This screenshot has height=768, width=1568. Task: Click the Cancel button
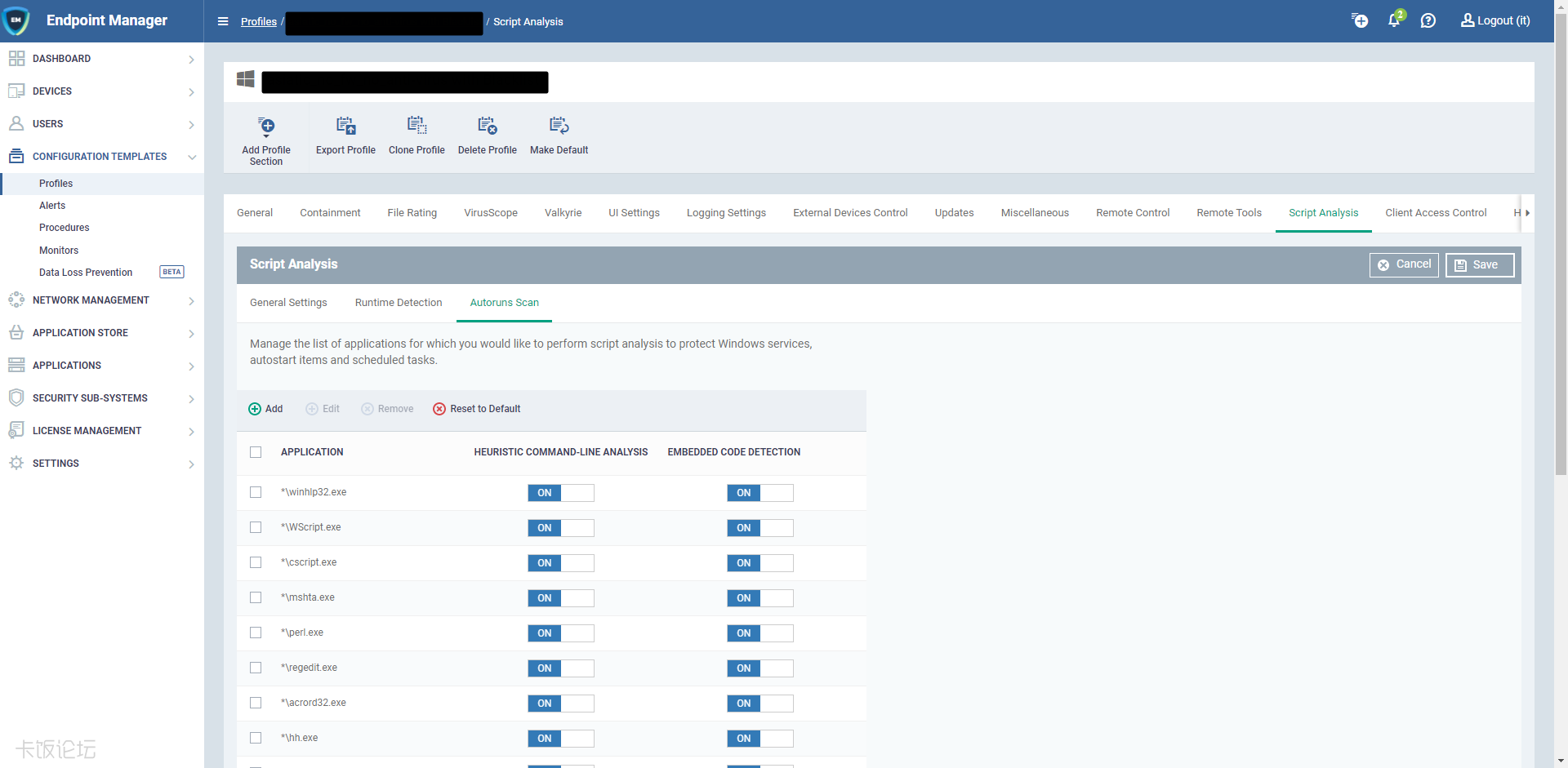point(1404,264)
